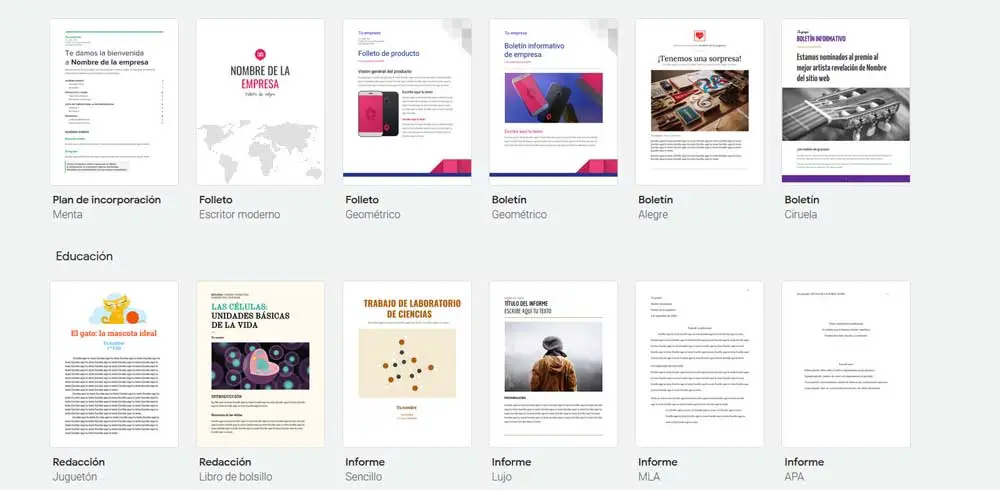This screenshot has height=490, width=1000.
Task: Open the Informe Lujo template thumbnail
Action: (x=553, y=364)
